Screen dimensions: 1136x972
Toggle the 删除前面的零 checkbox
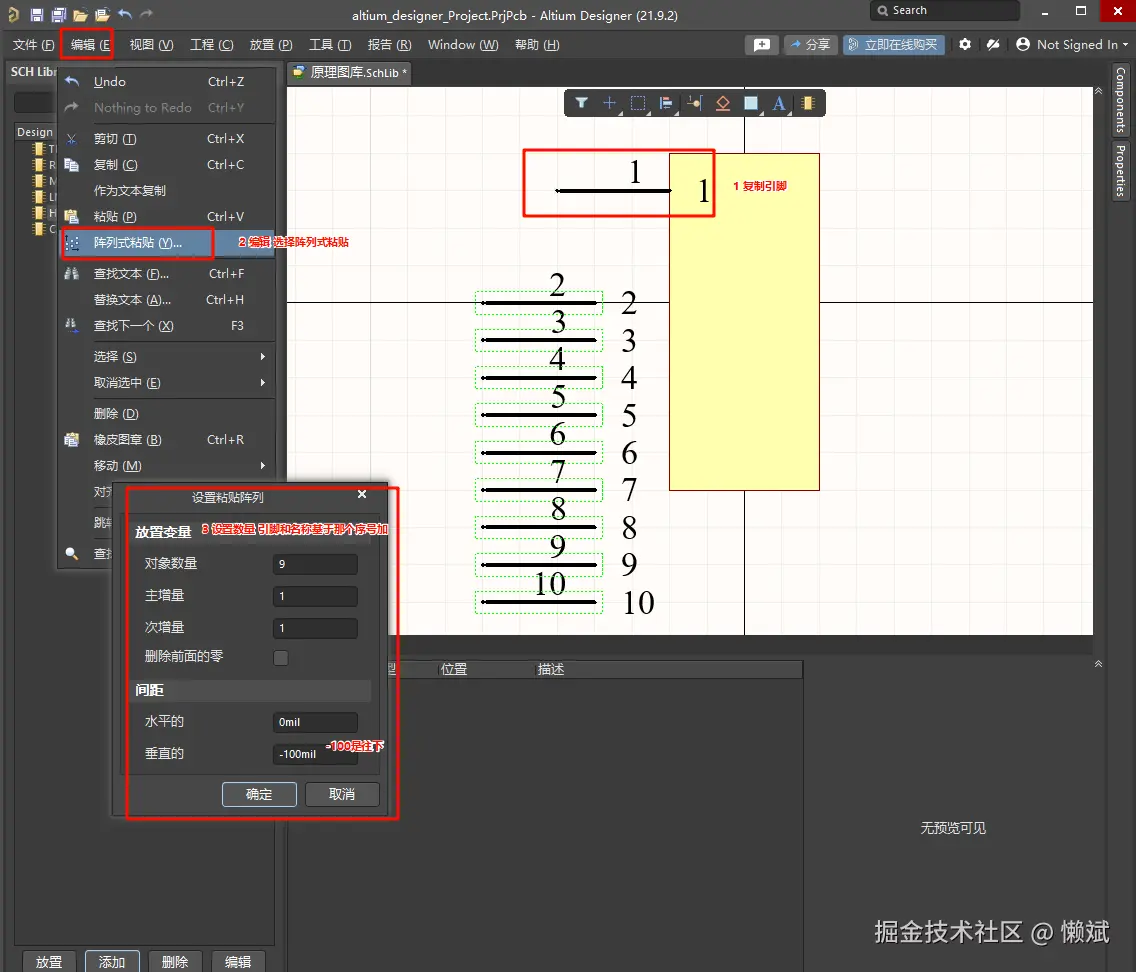[280, 658]
